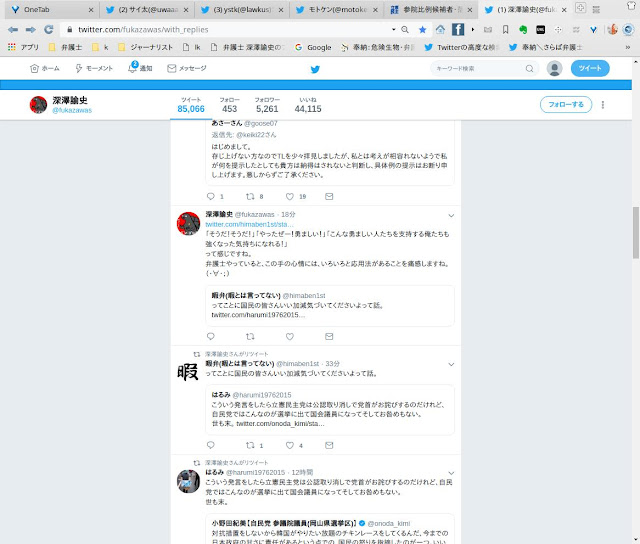Click the 暇 avatar of himaben1st tweet
640x544 pixels.
click(188, 372)
